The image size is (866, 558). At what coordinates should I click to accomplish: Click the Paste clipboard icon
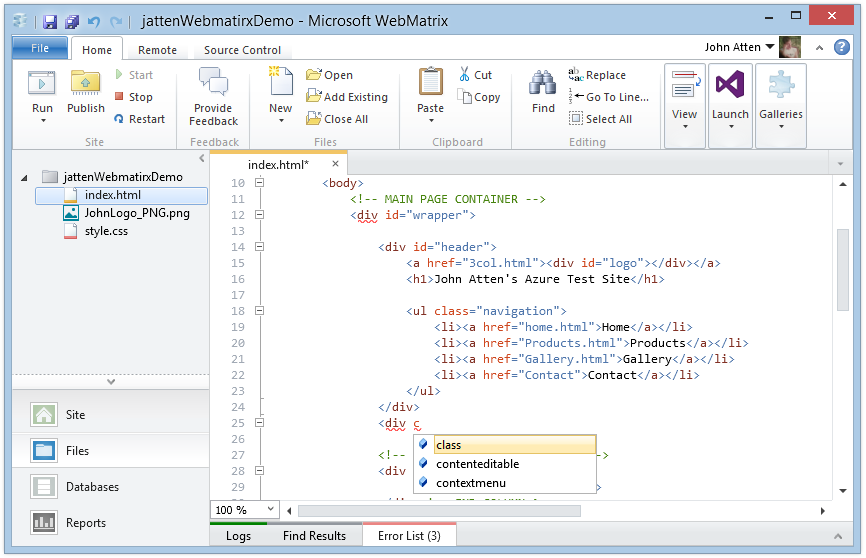[430, 83]
